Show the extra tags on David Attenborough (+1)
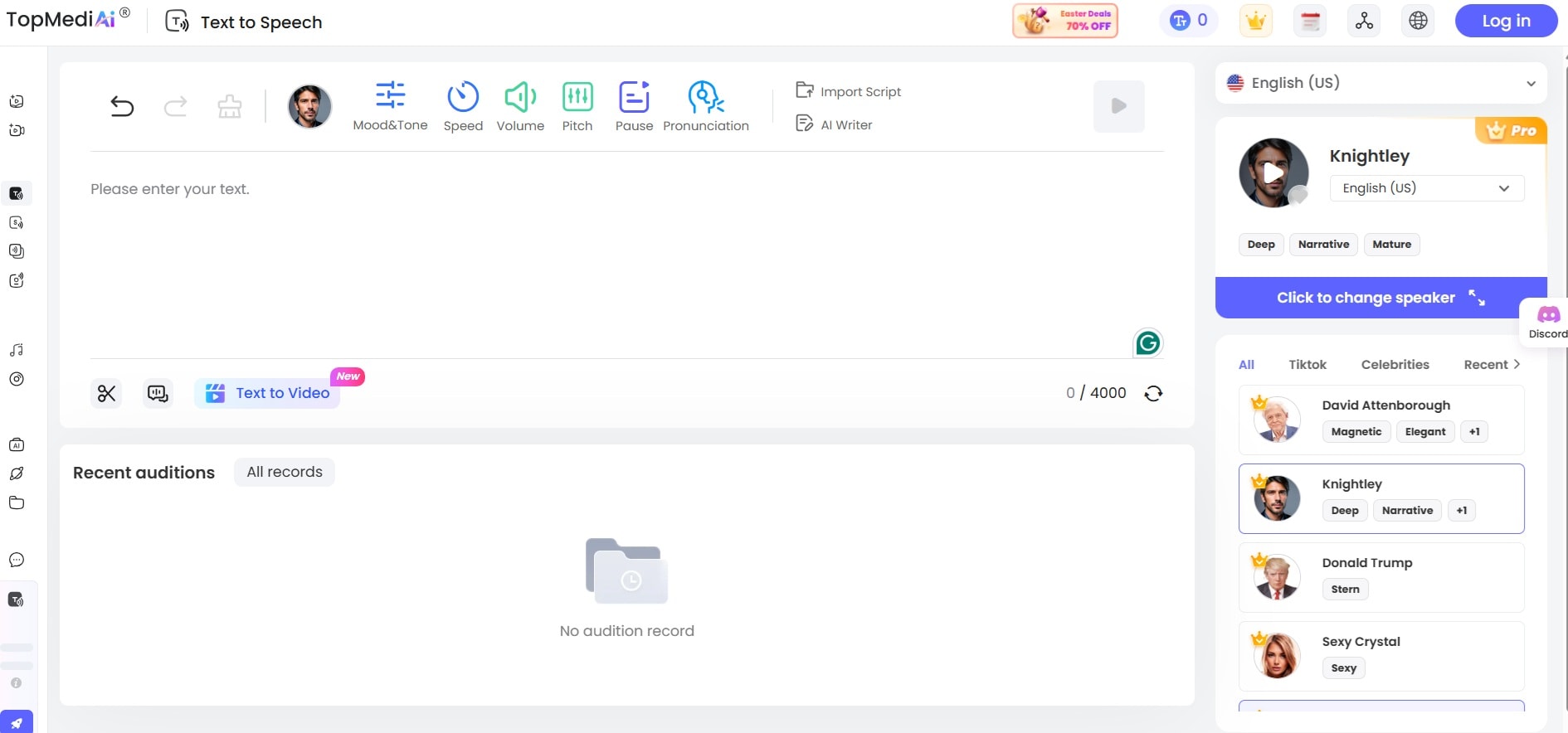Viewport: 1568px width, 733px height. pyautogui.click(x=1474, y=432)
